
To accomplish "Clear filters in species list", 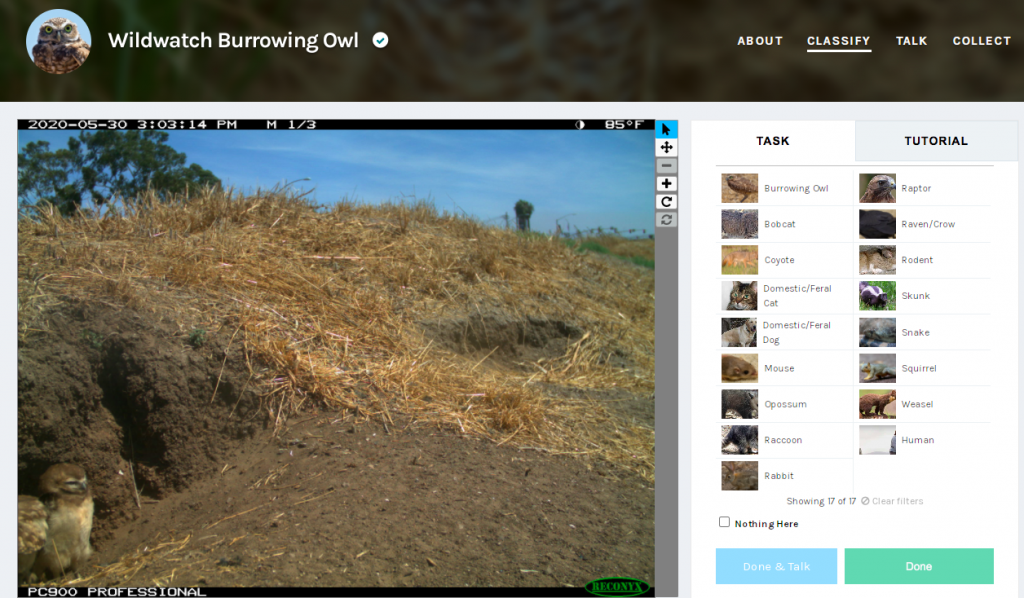I will tap(891, 501).
